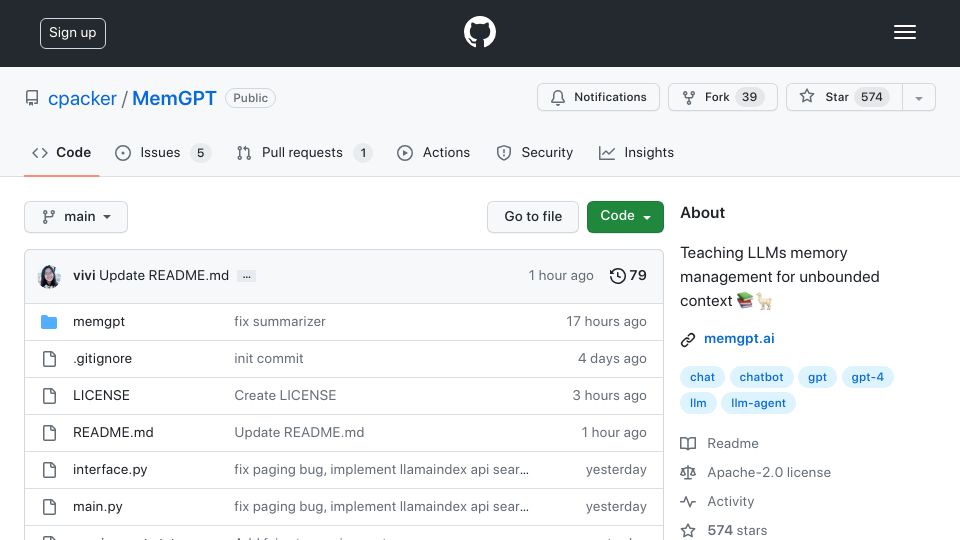Image resolution: width=960 pixels, height=540 pixels.
Task: Open README.md row's Update README.md commit
Action: coord(299,432)
